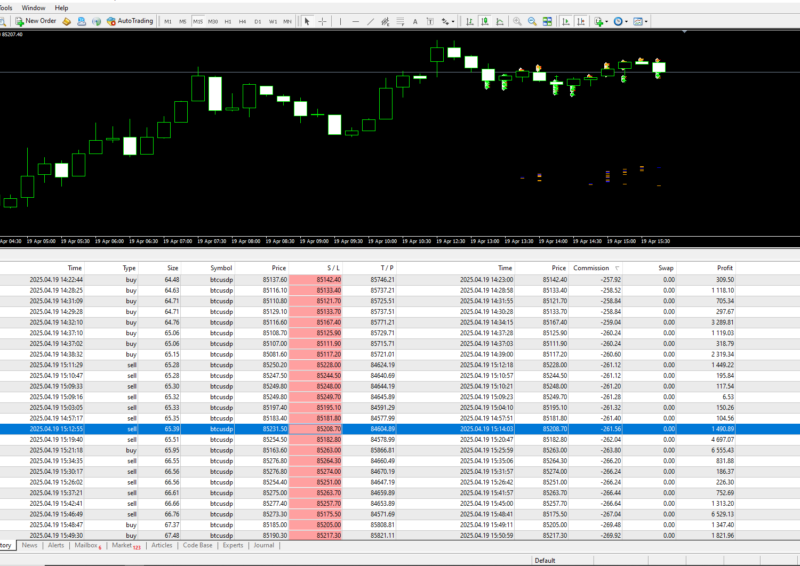Open the Window menu
800x566 pixels.
tap(33, 7)
